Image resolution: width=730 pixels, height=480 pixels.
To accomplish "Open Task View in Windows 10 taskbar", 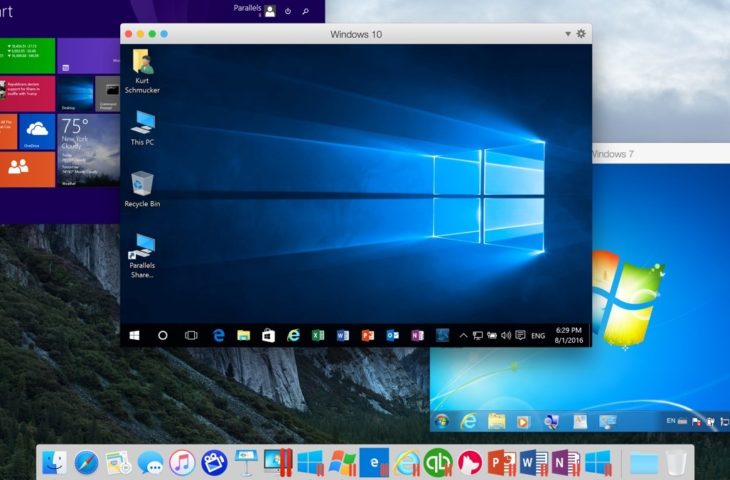I will point(191,335).
